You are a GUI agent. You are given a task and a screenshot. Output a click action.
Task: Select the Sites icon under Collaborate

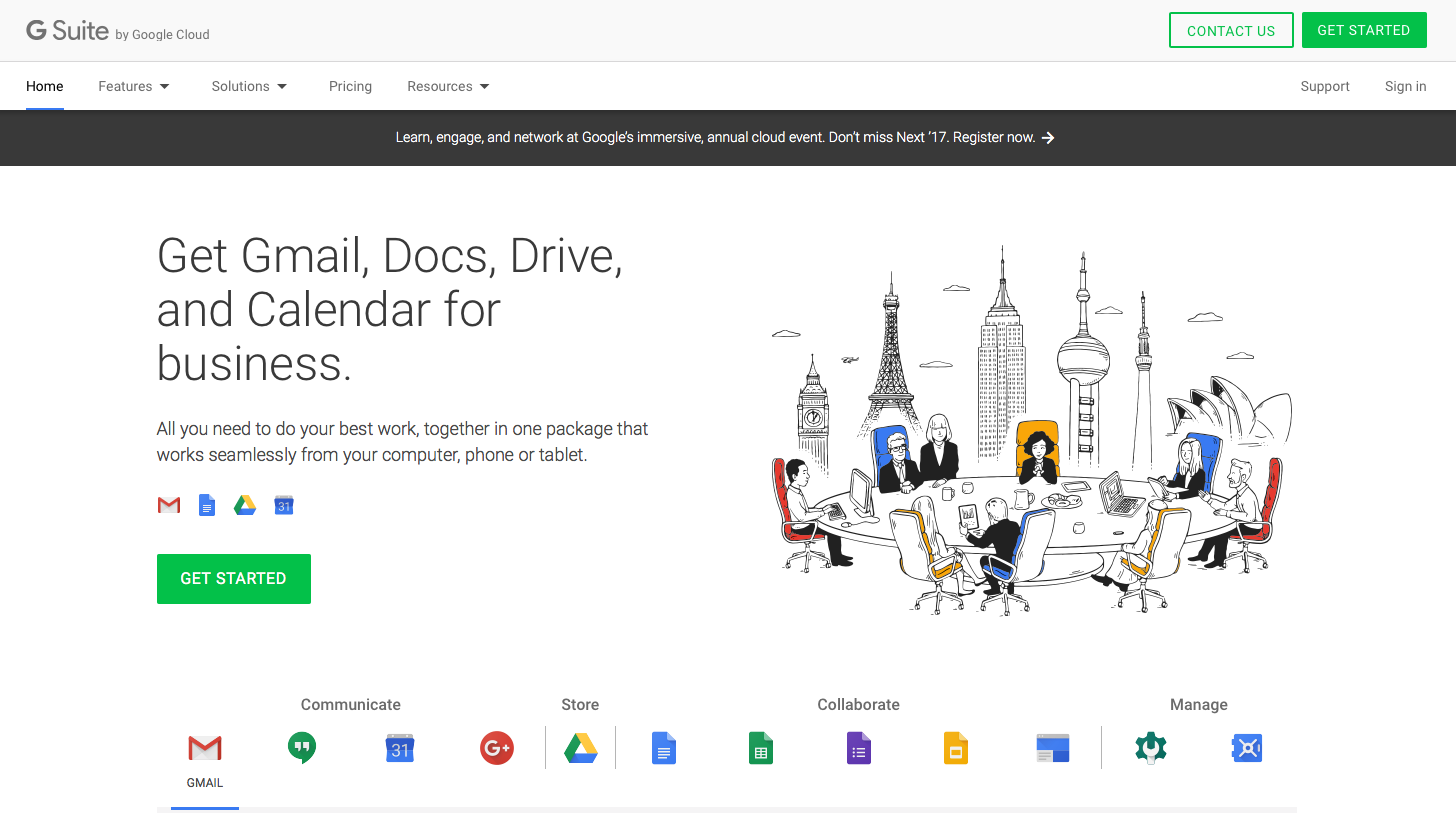pyautogui.click(x=1053, y=748)
